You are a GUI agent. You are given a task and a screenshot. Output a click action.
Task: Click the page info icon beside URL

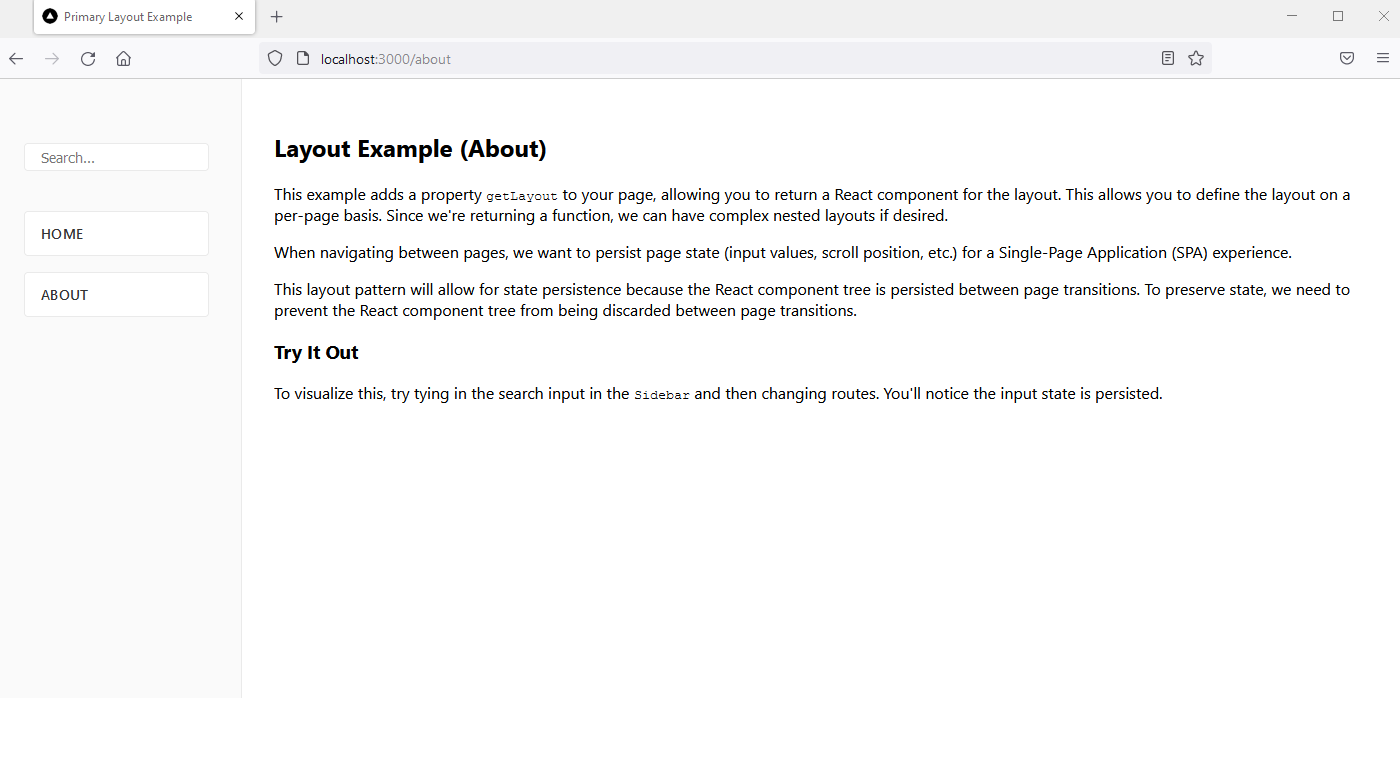[303, 59]
